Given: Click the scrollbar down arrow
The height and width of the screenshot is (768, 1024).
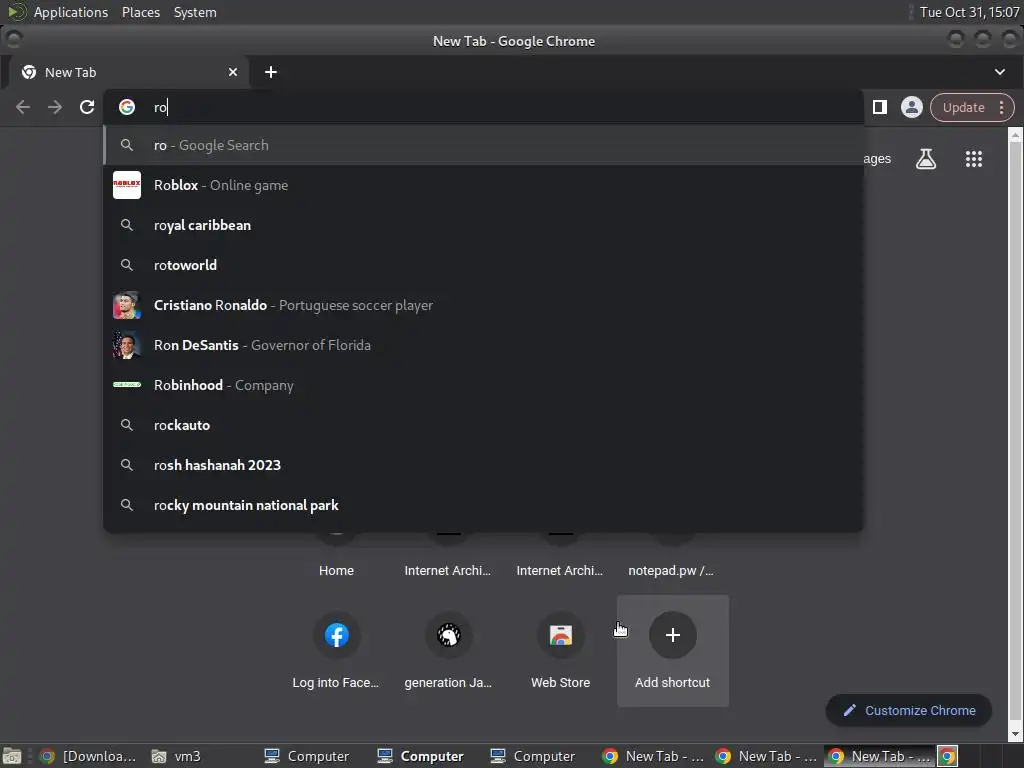Looking at the screenshot, I should pos(1015,734).
